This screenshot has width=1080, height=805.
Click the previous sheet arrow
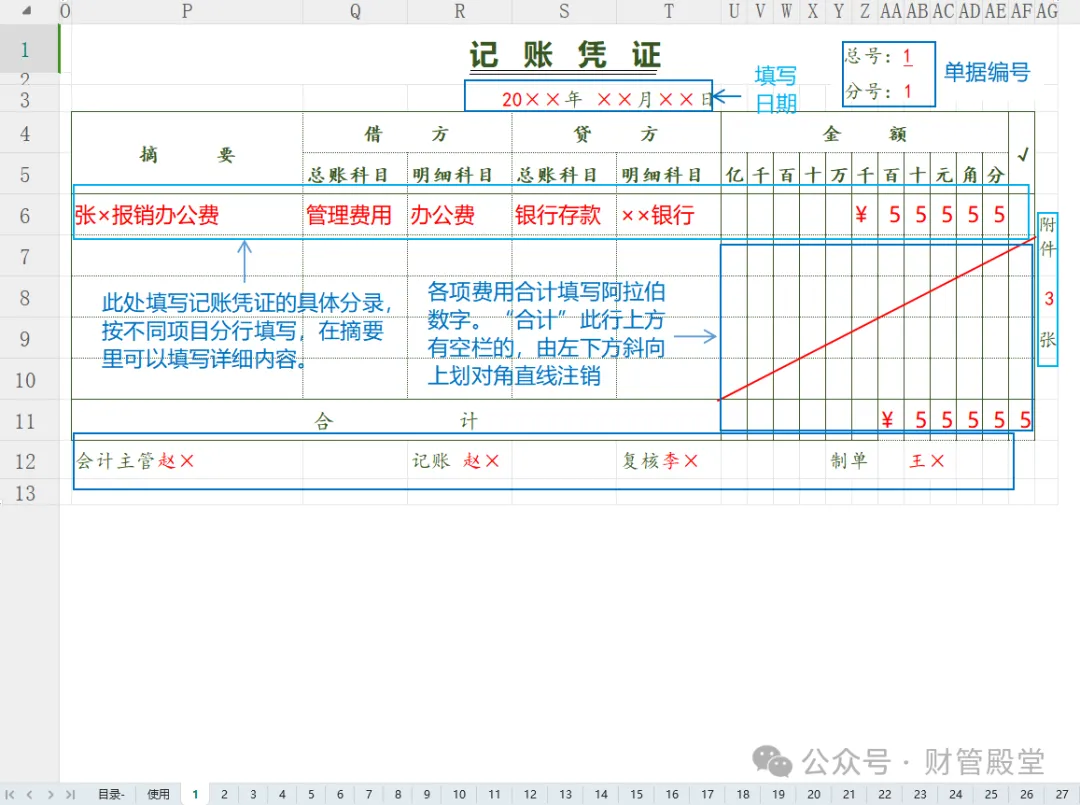coord(30,794)
